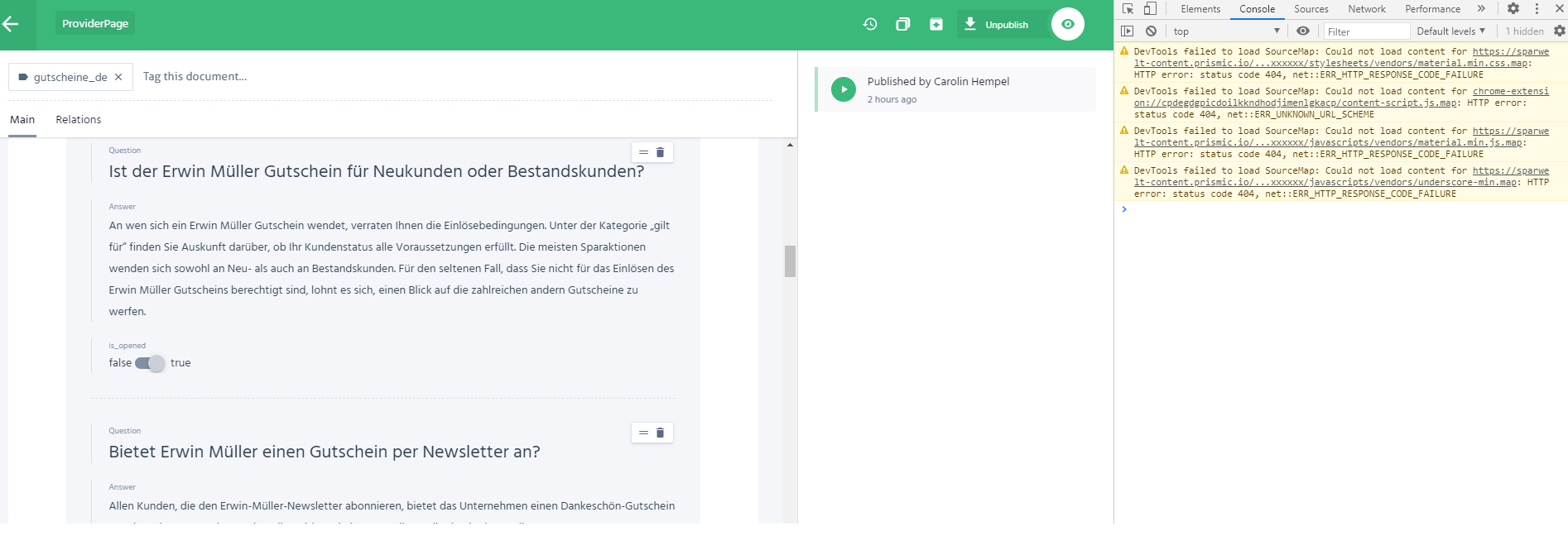Click the up arrow of the editor scrollbar

click(790, 145)
